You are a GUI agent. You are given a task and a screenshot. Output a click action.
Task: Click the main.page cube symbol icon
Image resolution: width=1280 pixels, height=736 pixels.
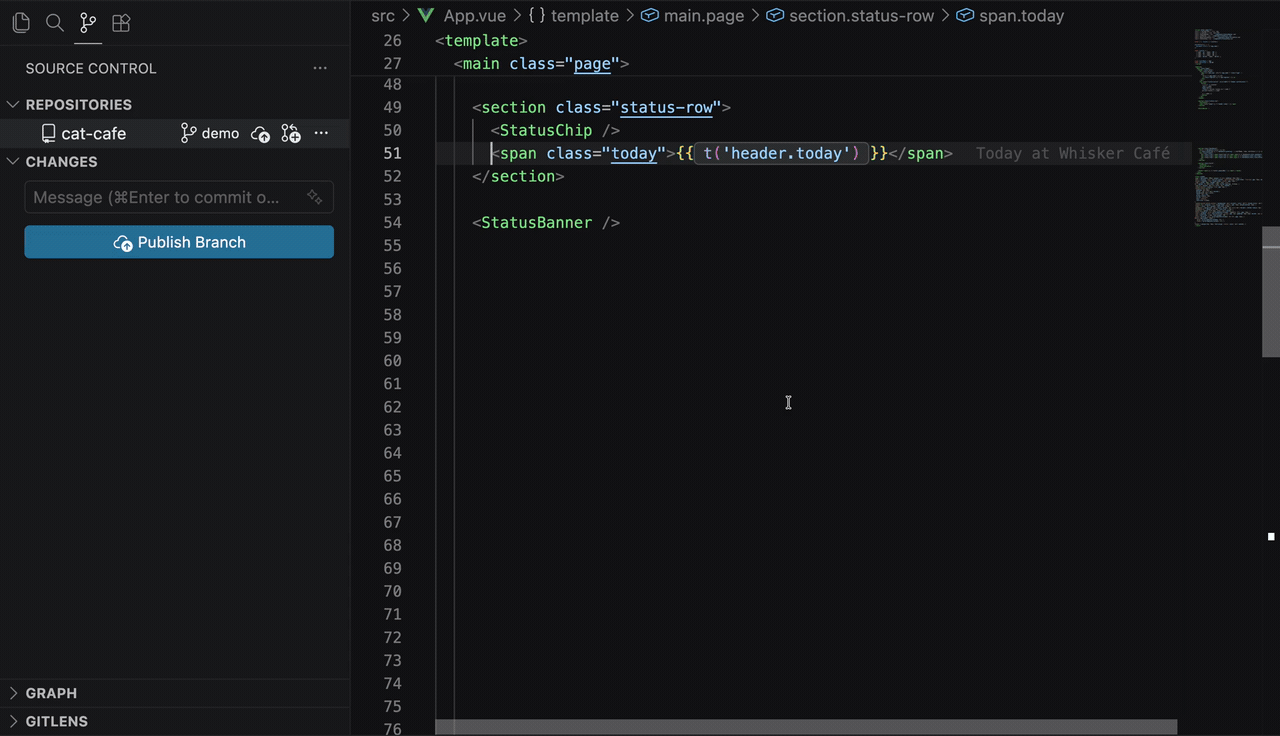[x=650, y=16]
